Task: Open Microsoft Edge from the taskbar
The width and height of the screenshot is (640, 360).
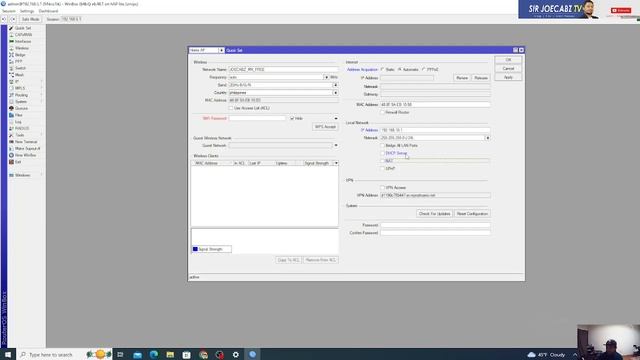Action: click(x=154, y=354)
